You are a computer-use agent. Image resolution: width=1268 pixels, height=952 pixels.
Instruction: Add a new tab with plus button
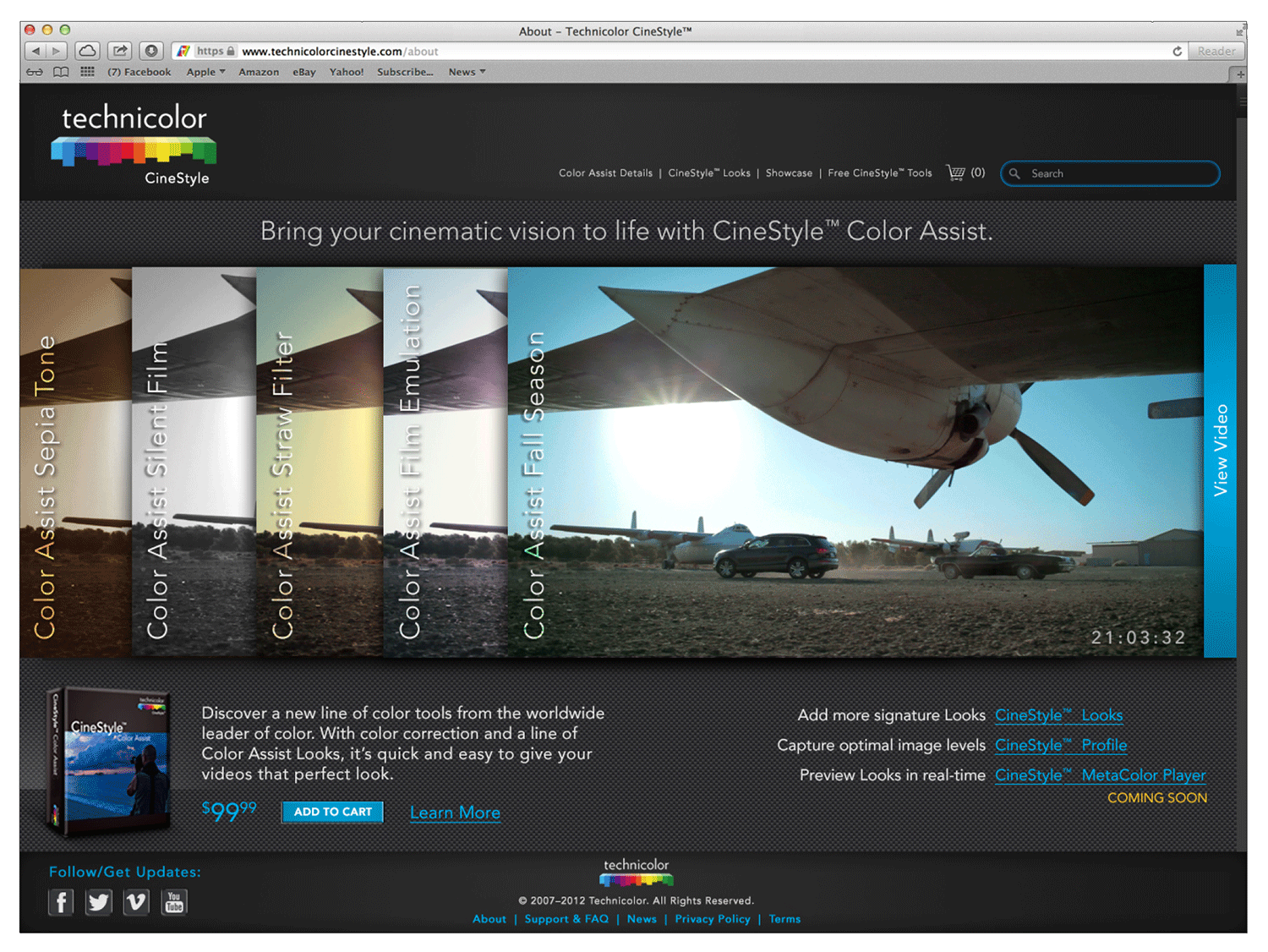pyautogui.click(x=1240, y=74)
